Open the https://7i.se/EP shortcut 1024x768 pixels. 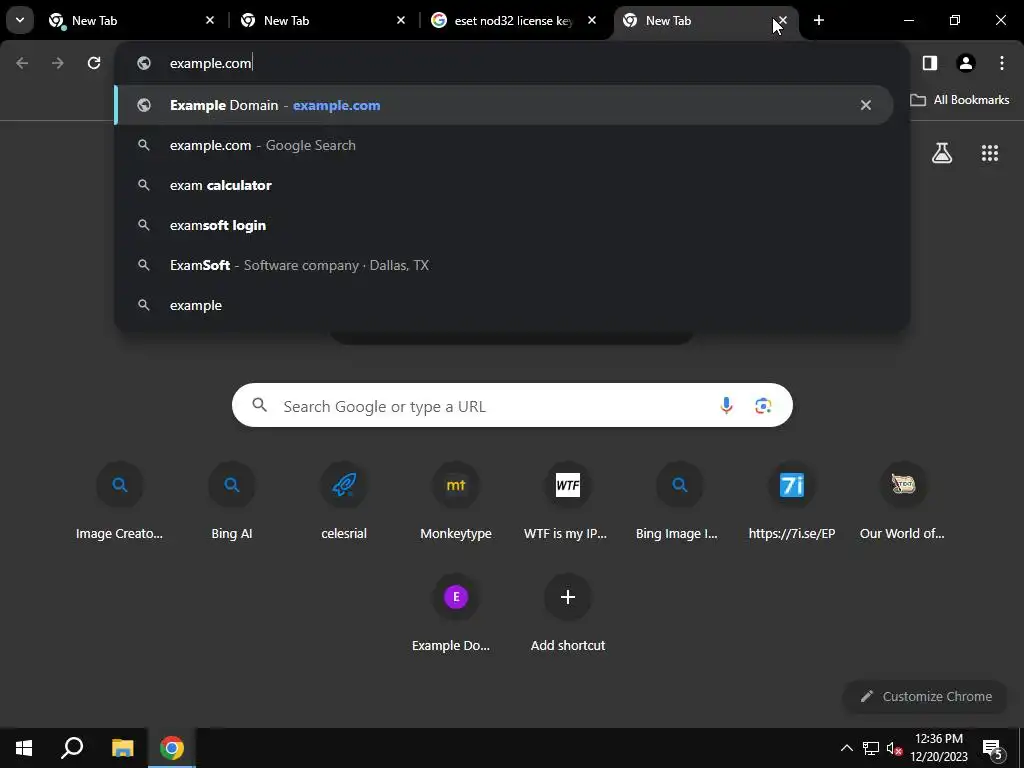tap(792, 502)
